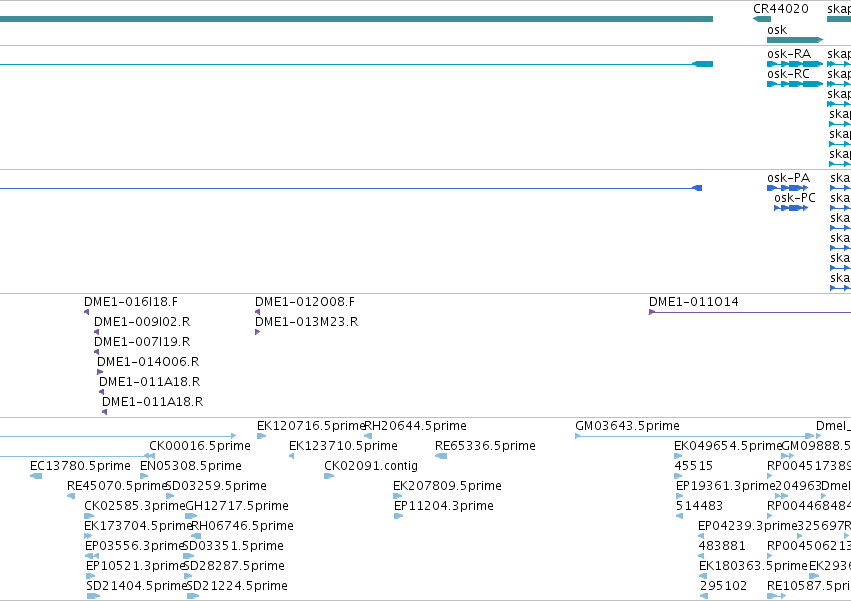Click the EK120716.5prime EST glyph
This screenshot has width=851, height=601.
click(x=262, y=436)
